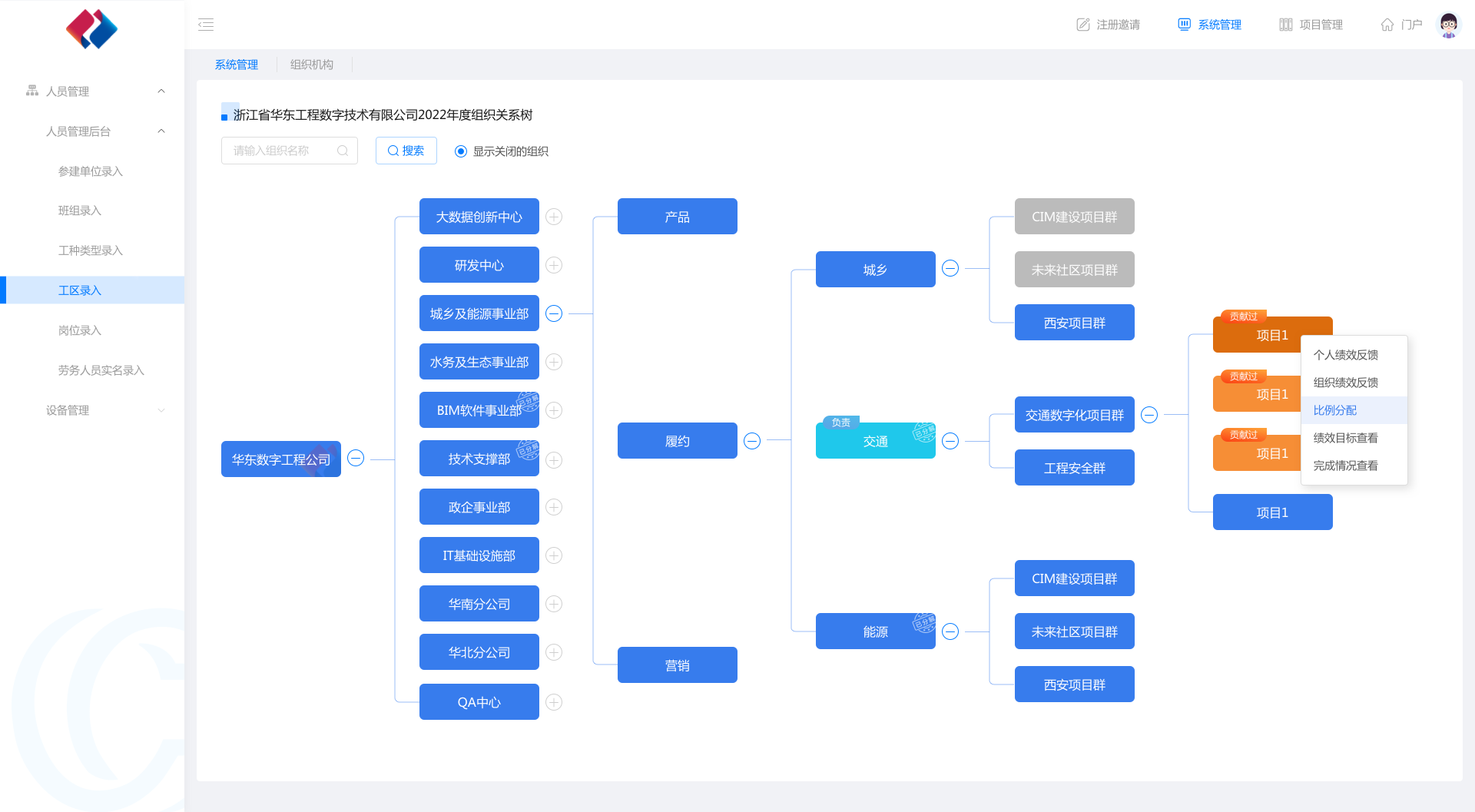Collapse the 城乡及能源事业部 branch
Viewport: 1475px width, 812px height.
coord(554,313)
